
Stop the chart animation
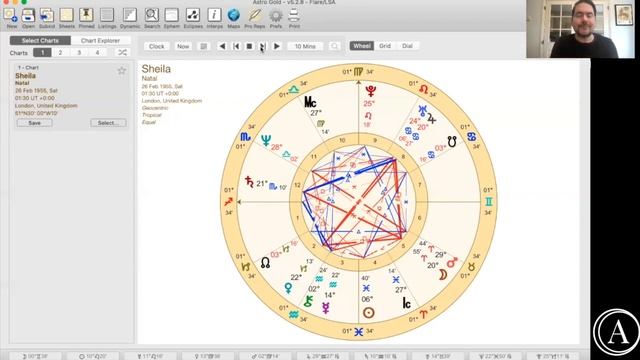click(x=249, y=46)
